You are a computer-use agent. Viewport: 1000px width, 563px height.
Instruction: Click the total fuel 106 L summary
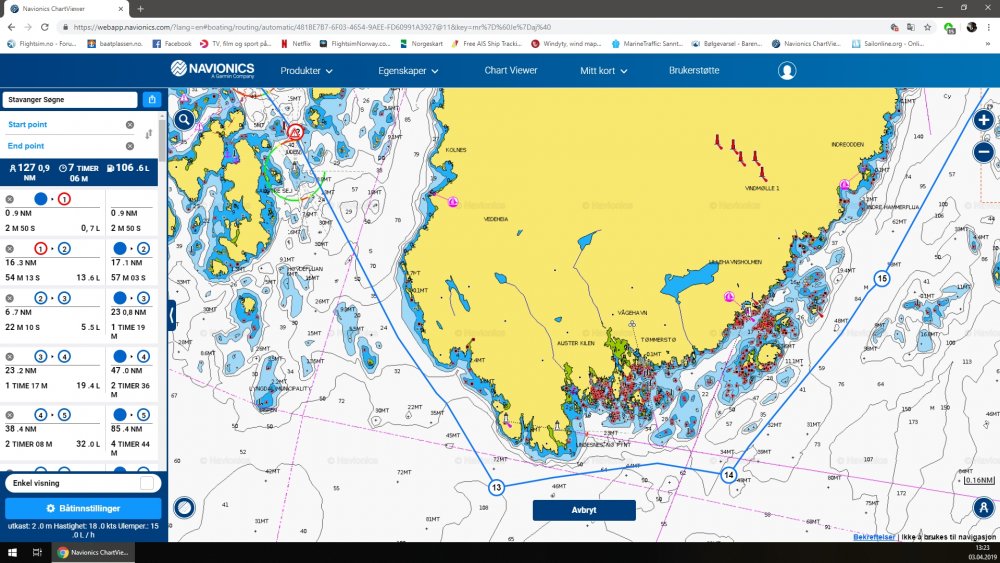click(x=128, y=168)
